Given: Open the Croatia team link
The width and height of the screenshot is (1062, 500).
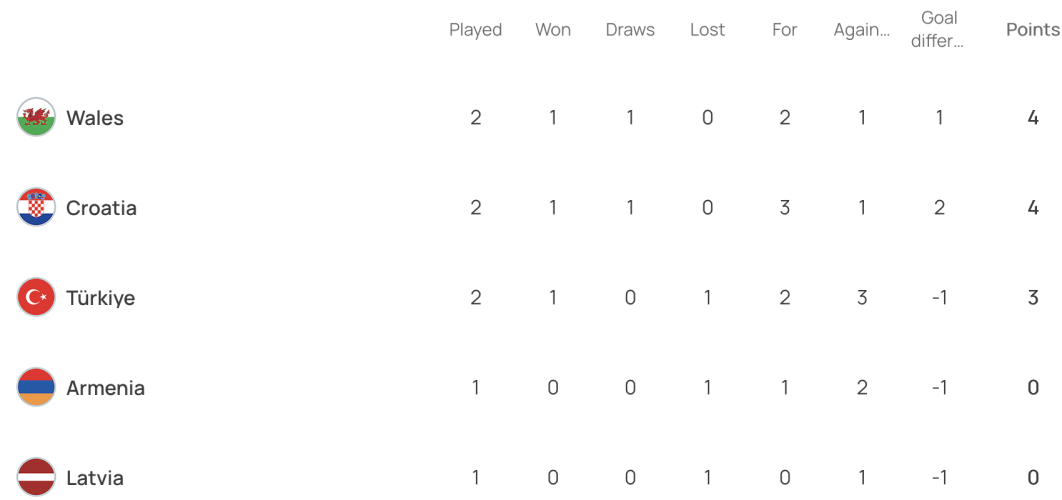Looking at the screenshot, I should tap(102, 208).
